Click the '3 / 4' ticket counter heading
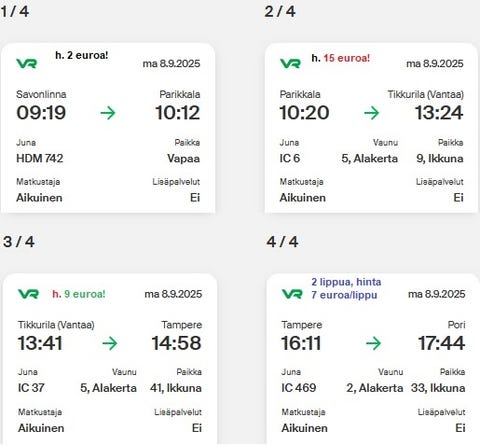Viewport: 480px width, 445px height. click(19, 241)
